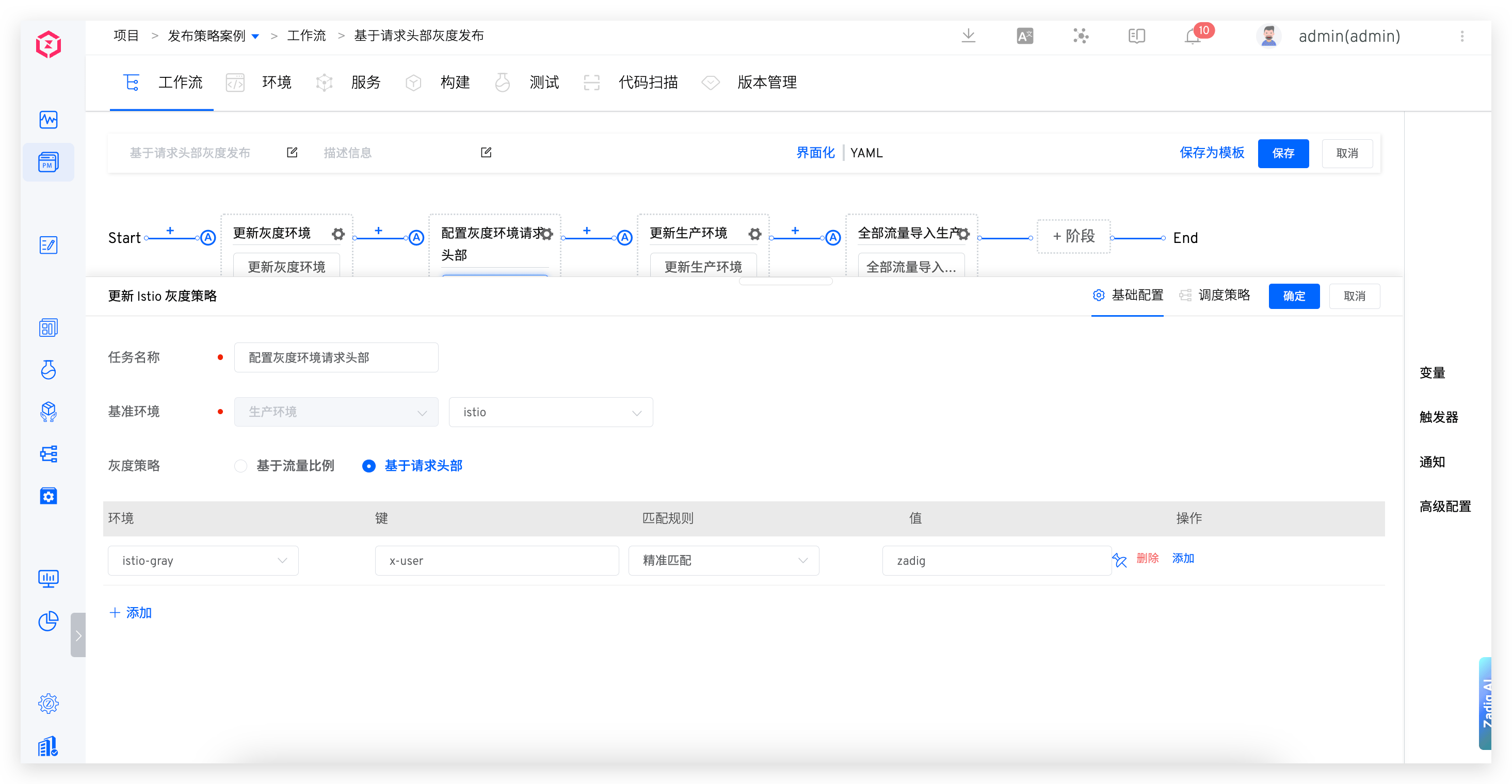Edit workflow name pencil icon
Screen dimensions: 1512x784
tap(292, 153)
